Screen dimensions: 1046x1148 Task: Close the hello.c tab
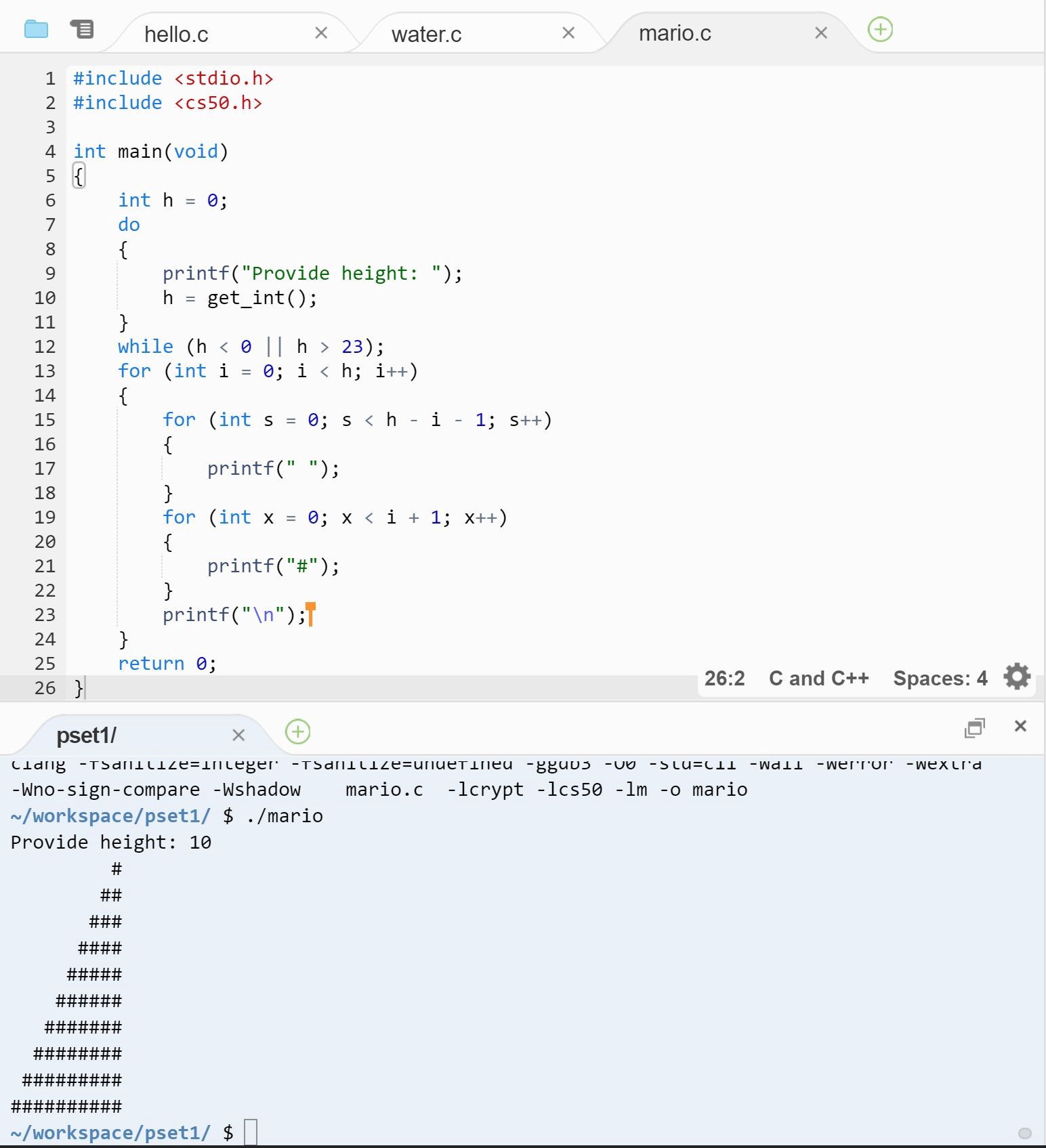pyautogui.click(x=321, y=33)
